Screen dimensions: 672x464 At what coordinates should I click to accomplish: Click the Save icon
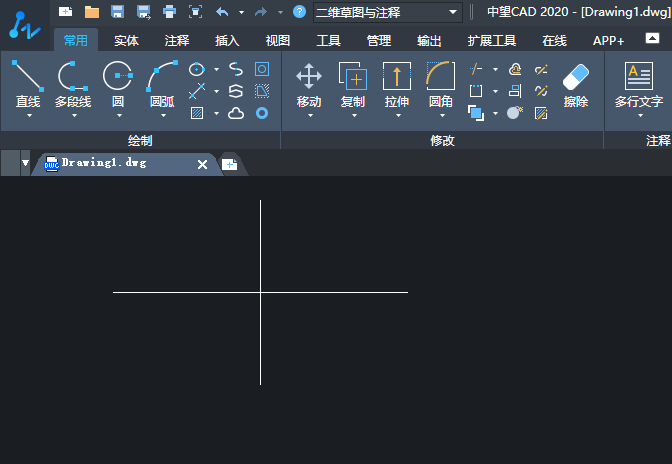pyautogui.click(x=117, y=12)
